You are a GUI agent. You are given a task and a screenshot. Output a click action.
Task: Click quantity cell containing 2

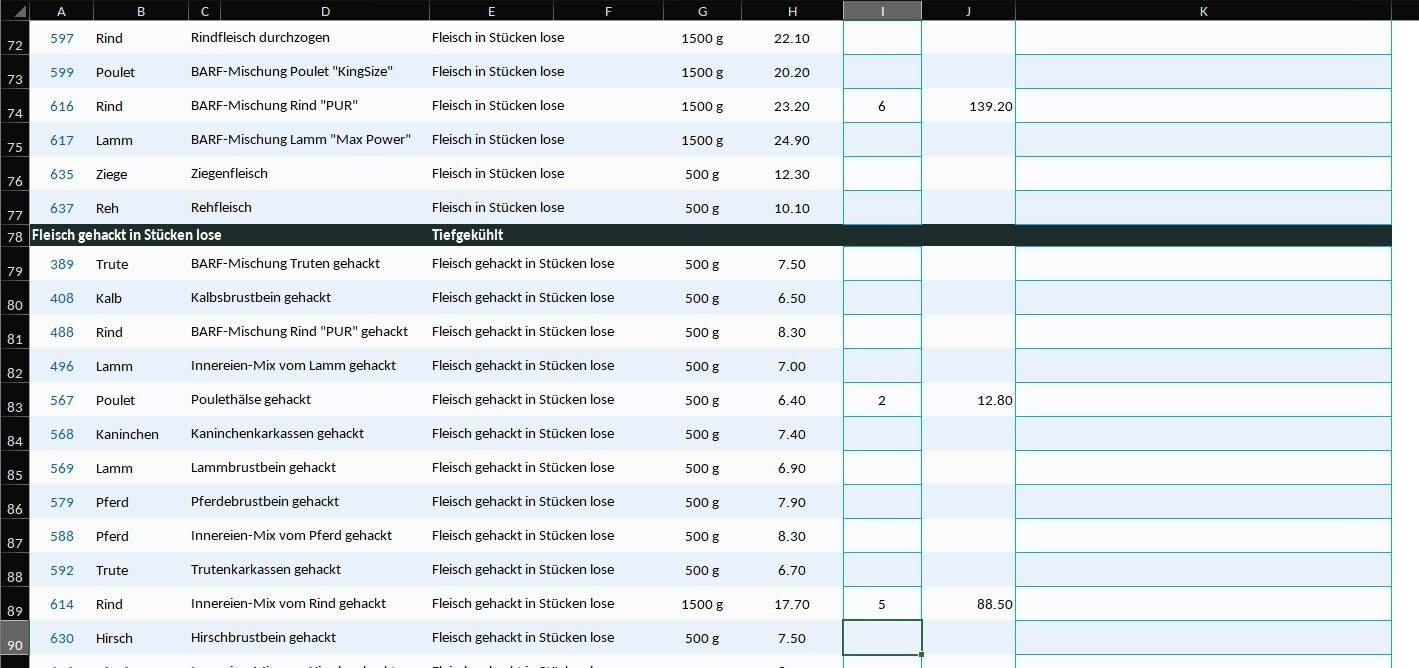(x=882, y=400)
